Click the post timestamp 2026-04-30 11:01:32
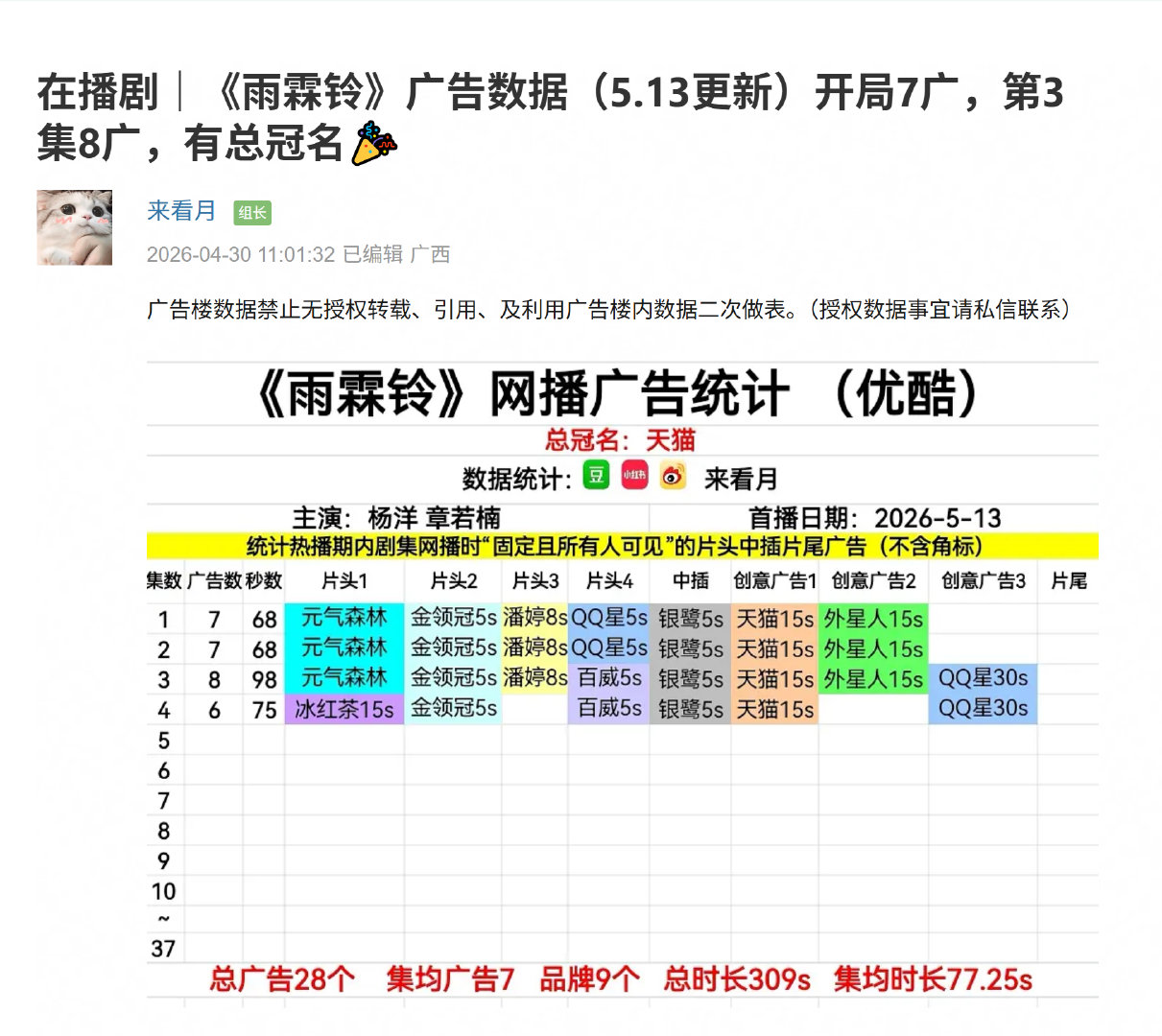The height and width of the screenshot is (1036, 1162). point(241,254)
